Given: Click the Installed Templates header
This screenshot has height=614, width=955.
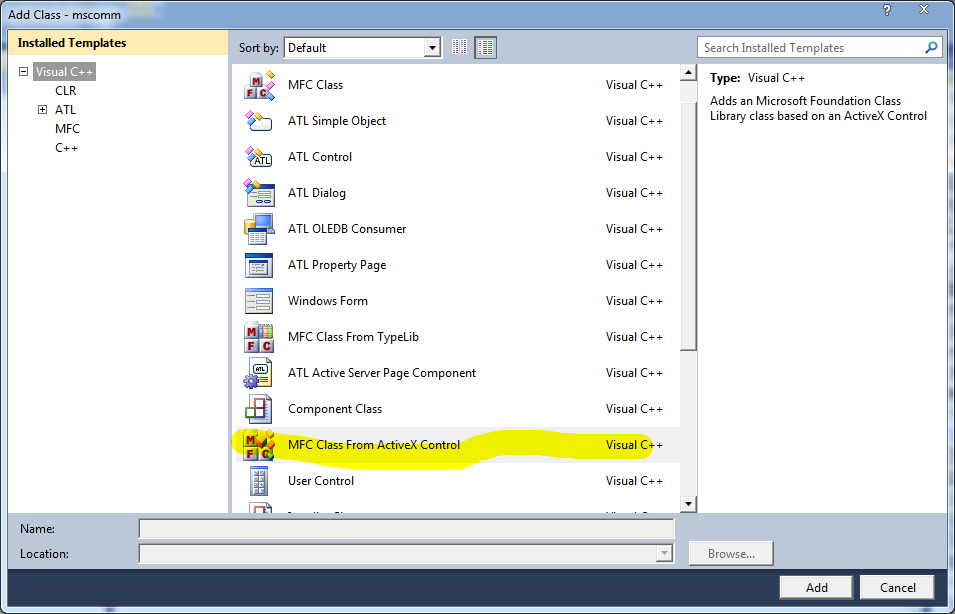Looking at the screenshot, I should pos(118,43).
